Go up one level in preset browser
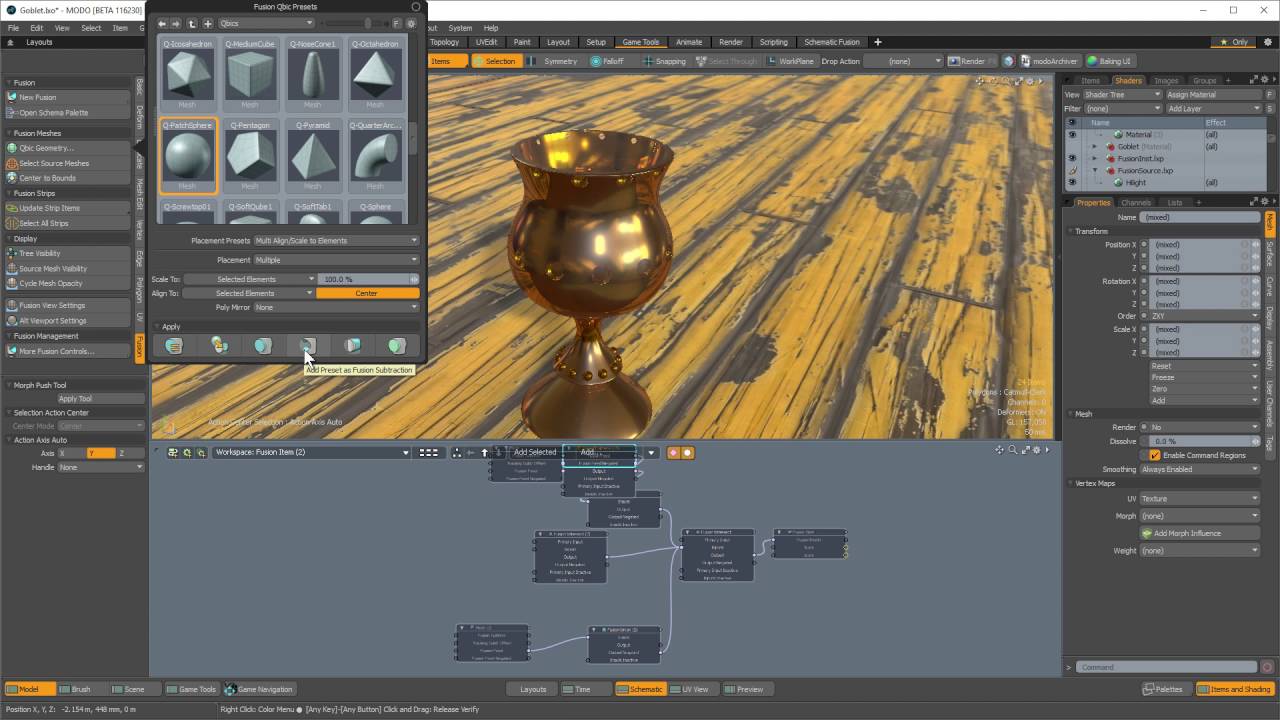Image resolution: width=1280 pixels, height=720 pixels. (192, 23)
